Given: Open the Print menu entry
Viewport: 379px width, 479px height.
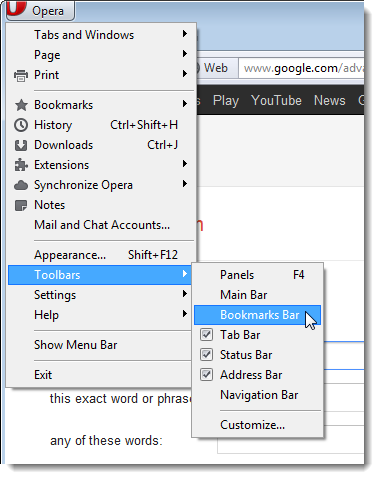Looking at the screenshot, I should coord(101,75).
